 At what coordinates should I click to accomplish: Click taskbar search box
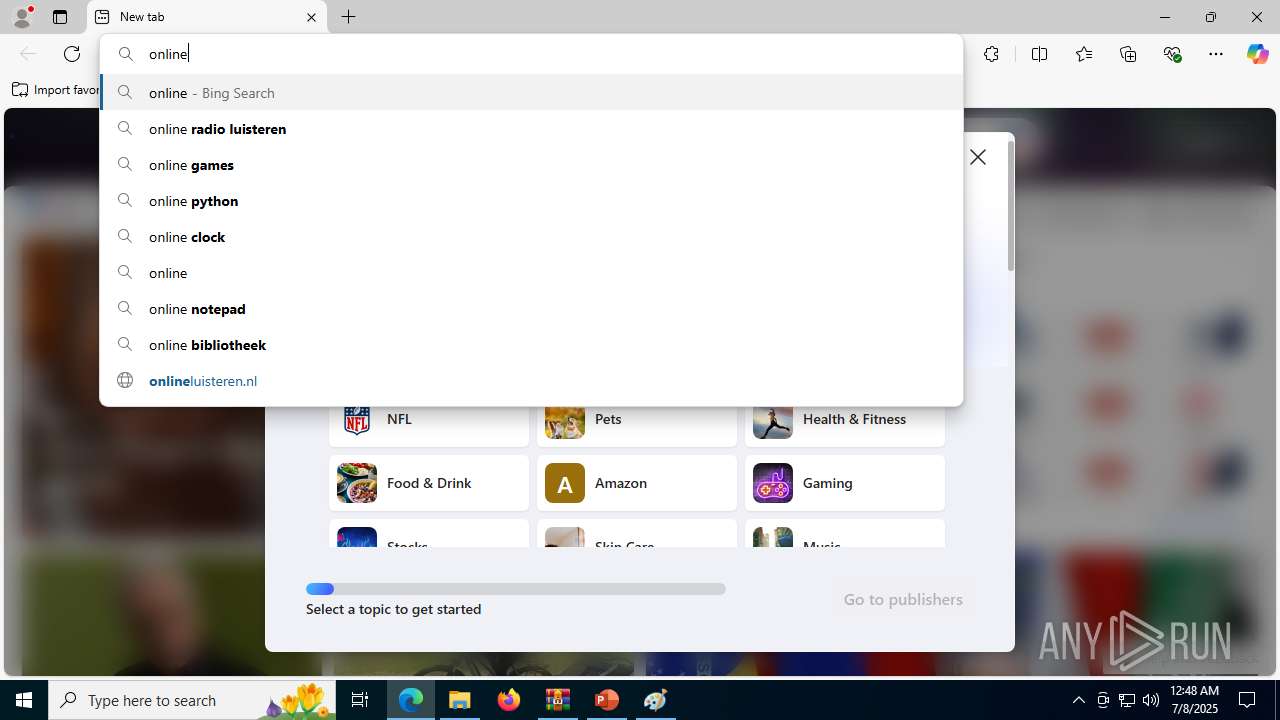pyautogui.click(x=193, y=700)
